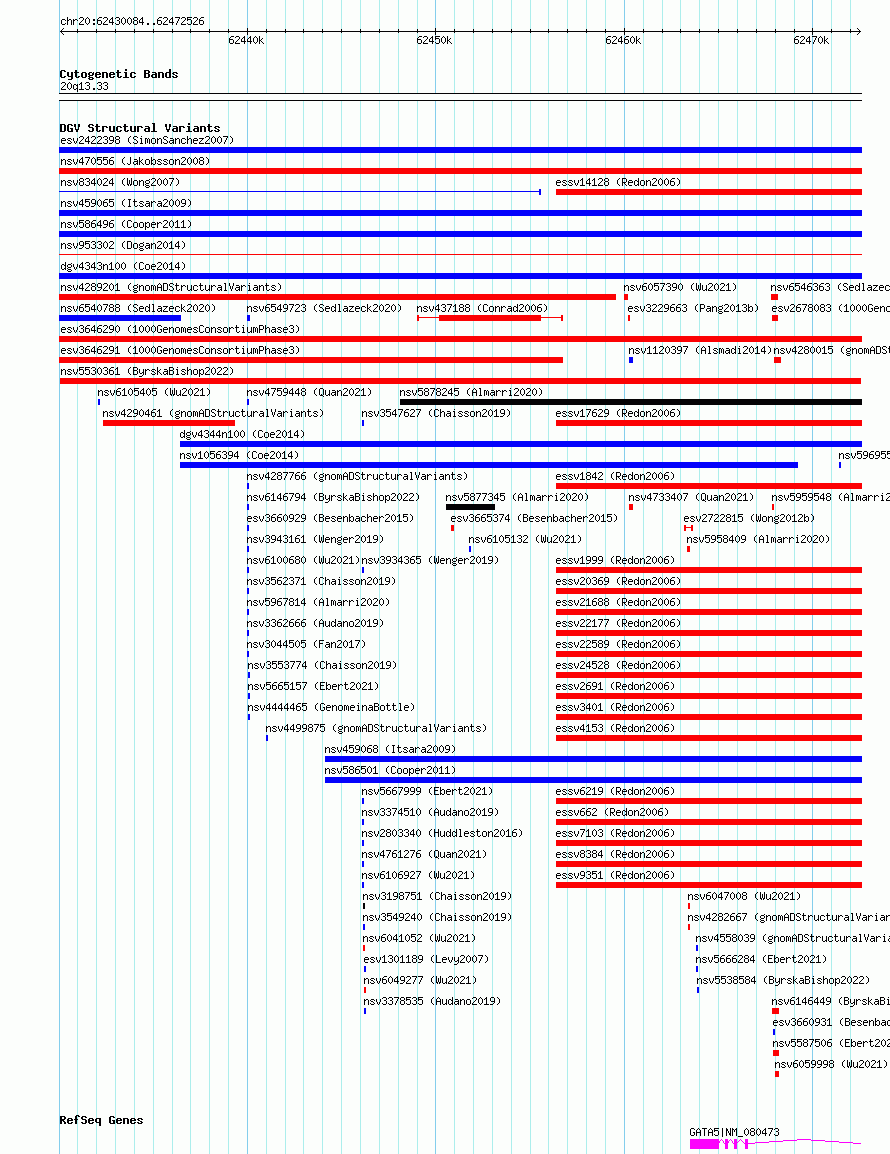
Task: Open nsv5967814 (Almarri2020) variant
Action: point(318,602)
